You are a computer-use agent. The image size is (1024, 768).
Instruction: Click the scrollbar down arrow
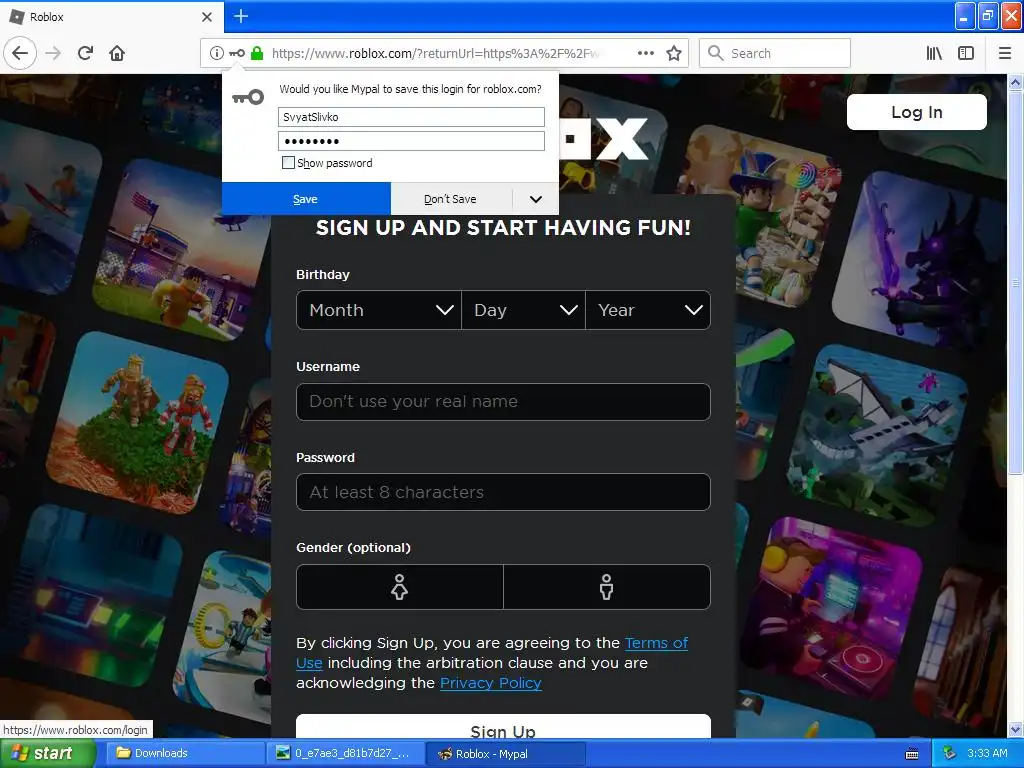point(1016,729)
